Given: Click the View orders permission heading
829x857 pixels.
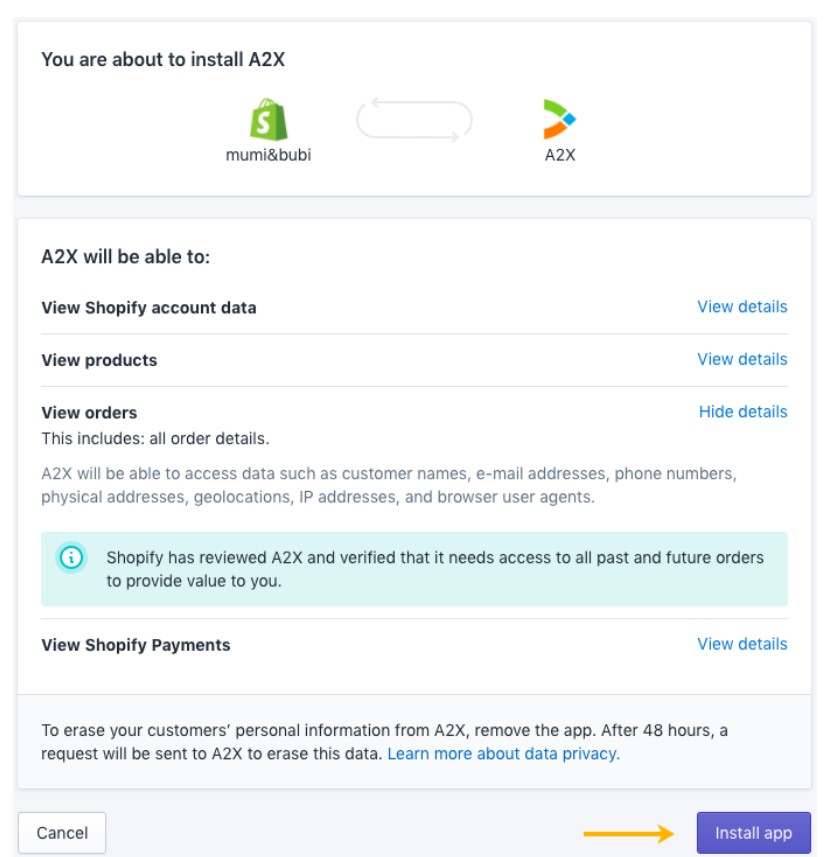Looking at the screenshot, I should [x=89, y=412].
